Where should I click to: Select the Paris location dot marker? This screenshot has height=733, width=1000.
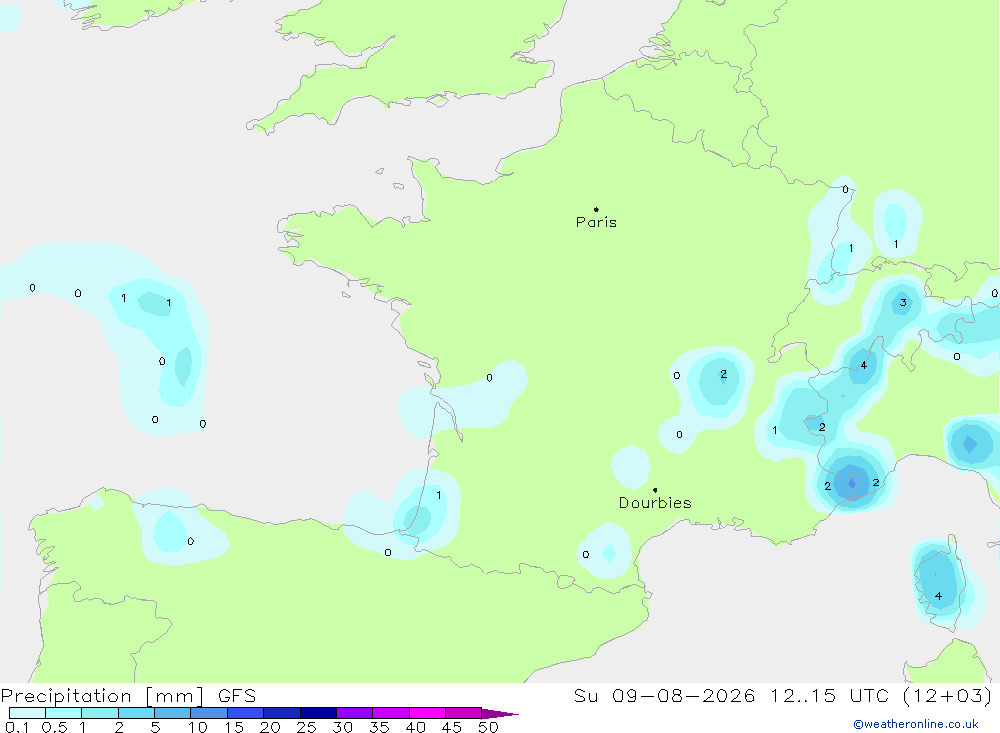[596, 209]
